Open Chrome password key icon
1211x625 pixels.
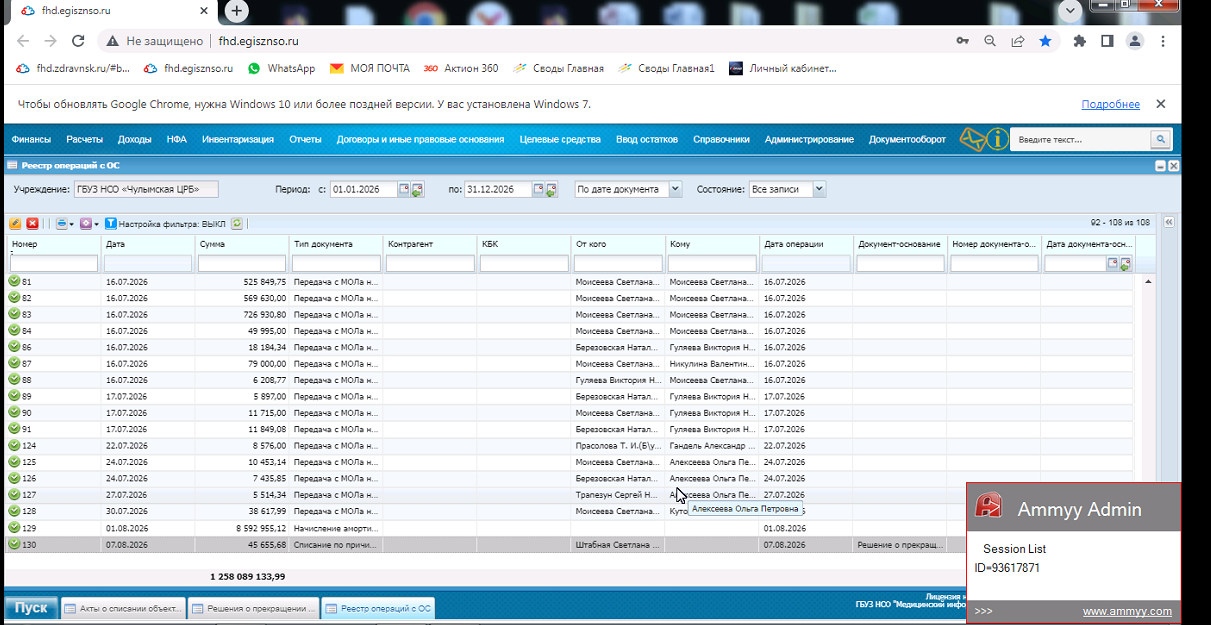962,41
